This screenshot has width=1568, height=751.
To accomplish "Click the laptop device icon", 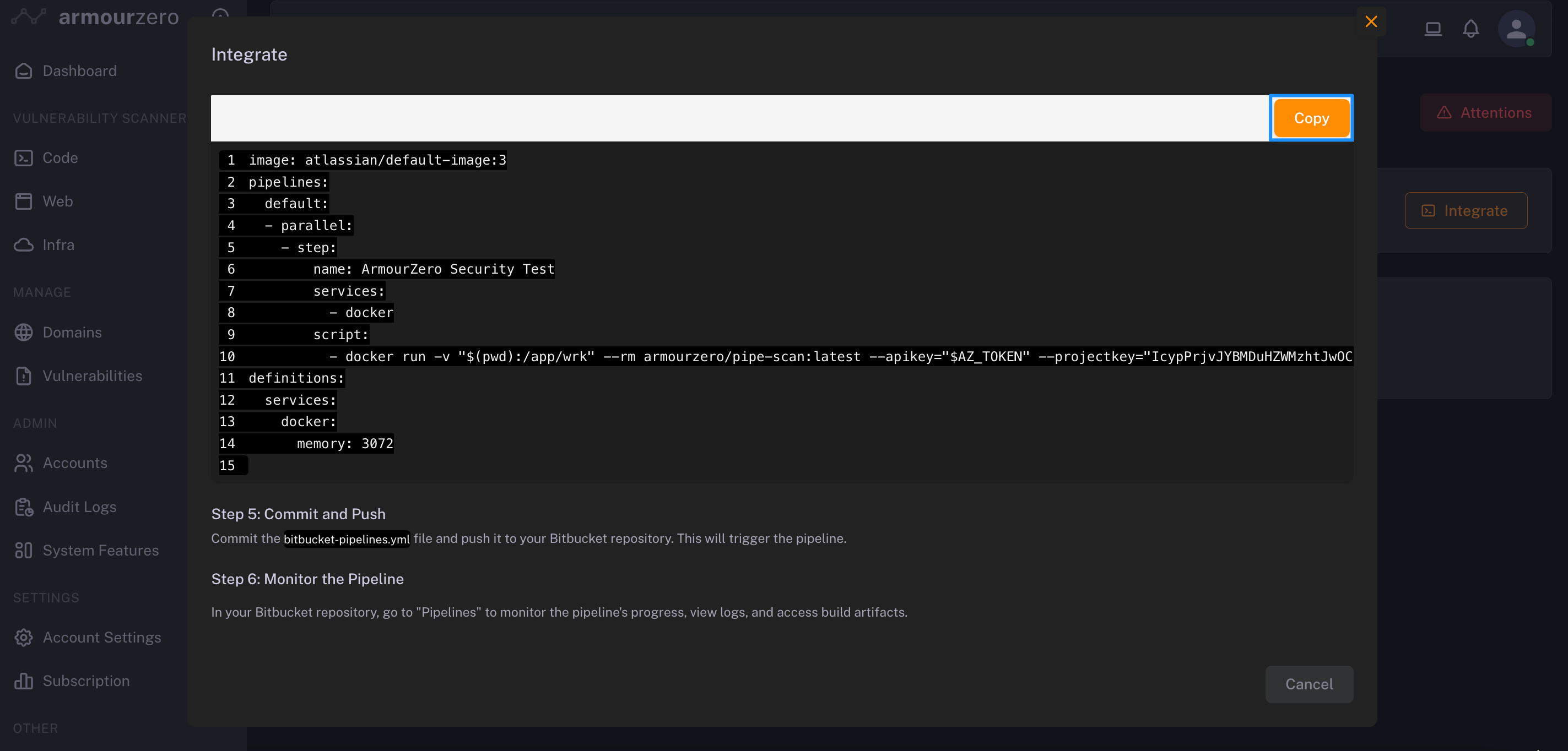I will coord(1433,29).
